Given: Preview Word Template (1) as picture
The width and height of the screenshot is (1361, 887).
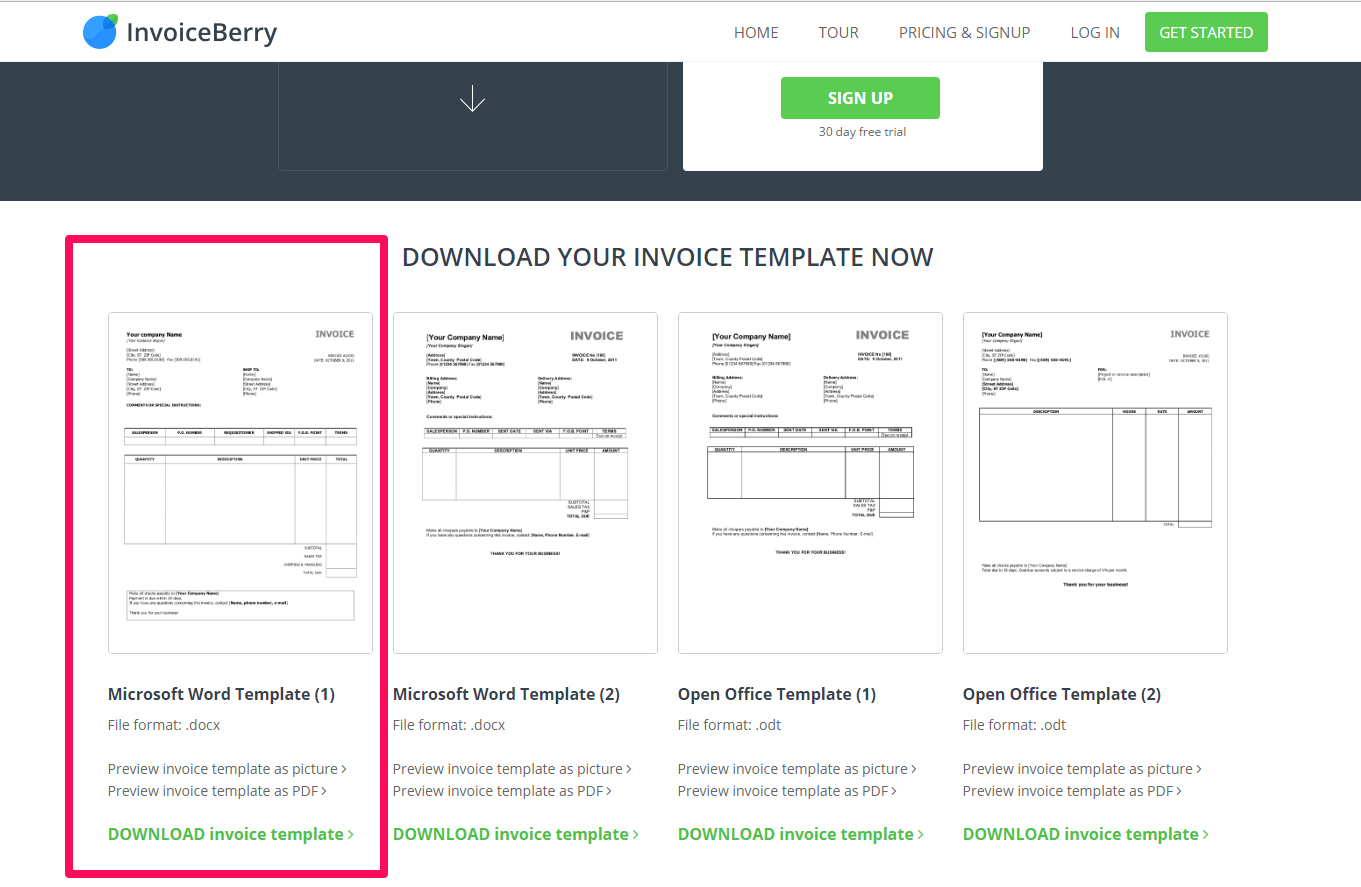Looking at the screenshot, I should (227, 769).
